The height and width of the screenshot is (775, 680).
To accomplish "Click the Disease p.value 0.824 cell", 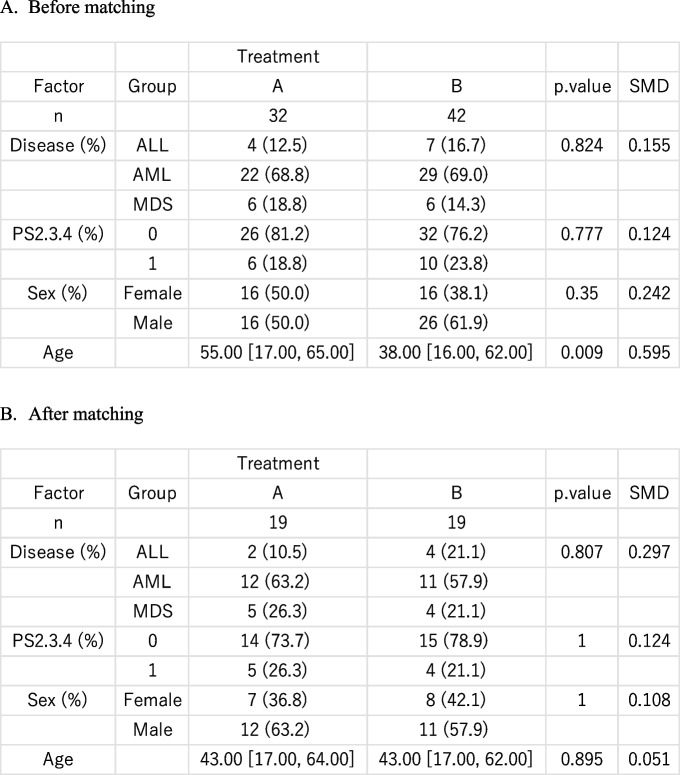I will coord(582,145).
